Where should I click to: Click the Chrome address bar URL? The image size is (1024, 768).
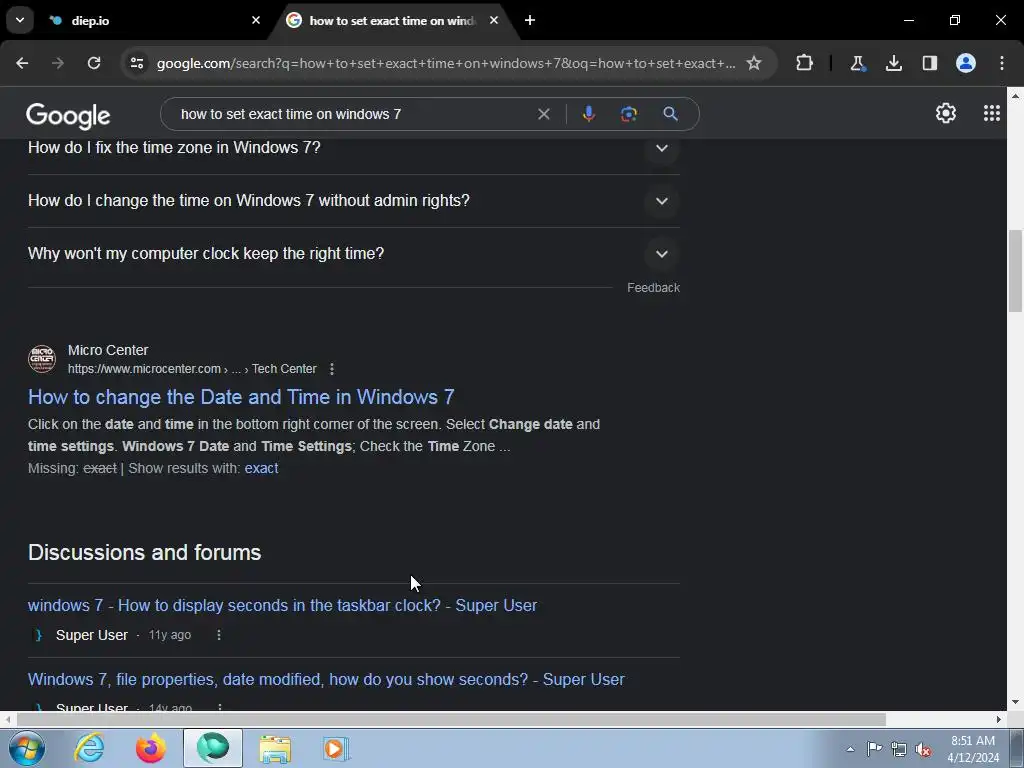(x=446, y=63)
